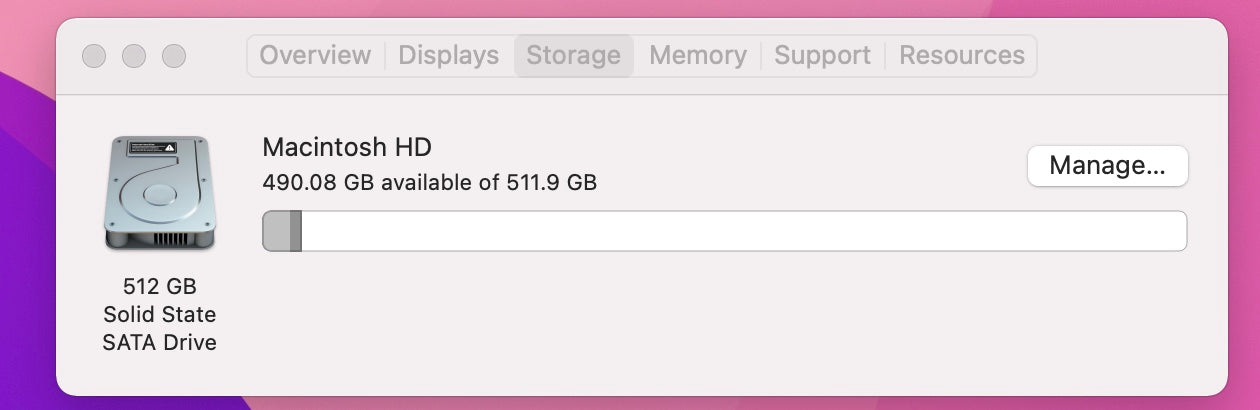The width and height of the screenshot is (1260, 410).
Task: Click the dark gray storage bar segment
Action: (295, 231)
